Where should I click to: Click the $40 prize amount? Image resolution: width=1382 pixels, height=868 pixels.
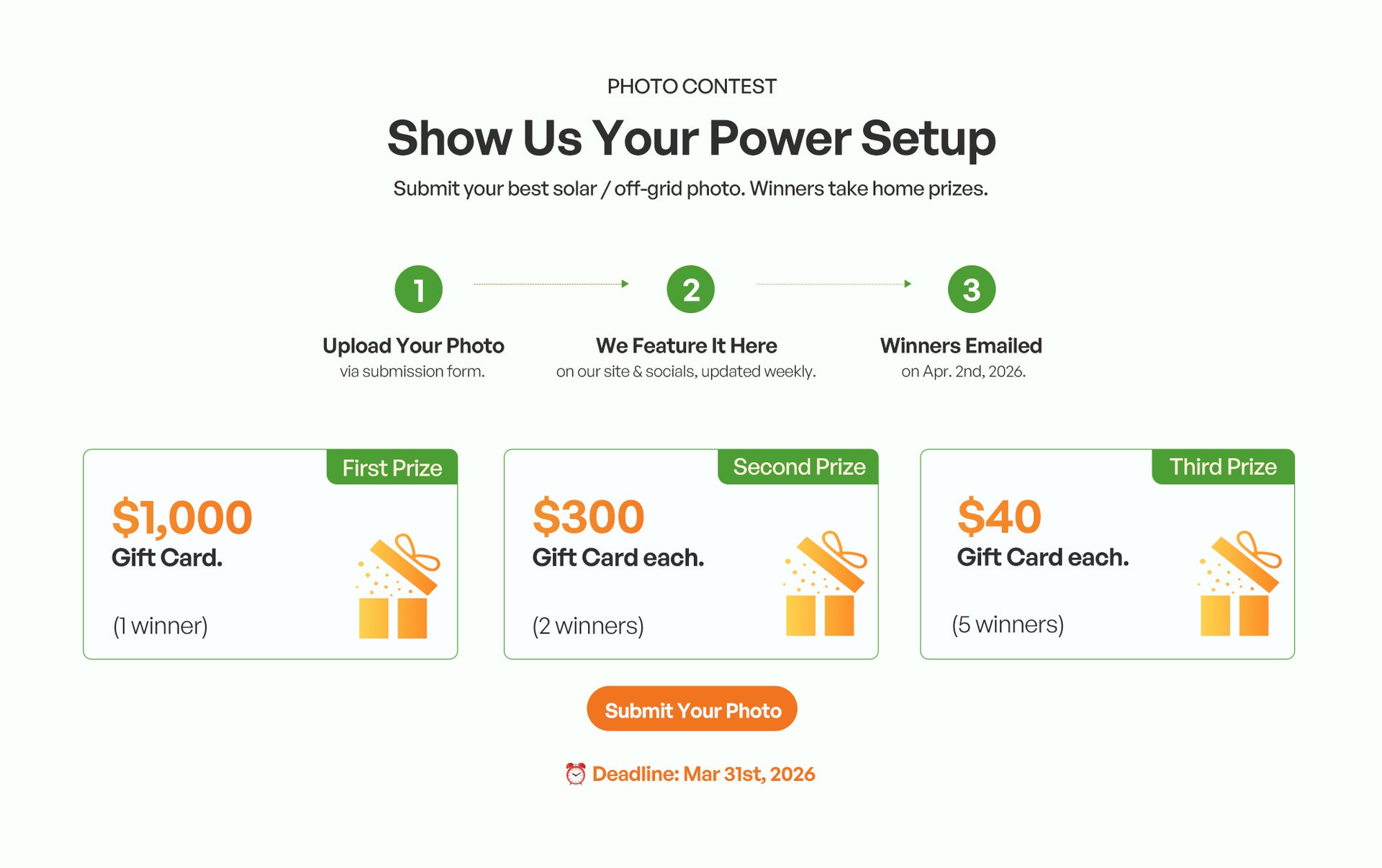[999, 517]
